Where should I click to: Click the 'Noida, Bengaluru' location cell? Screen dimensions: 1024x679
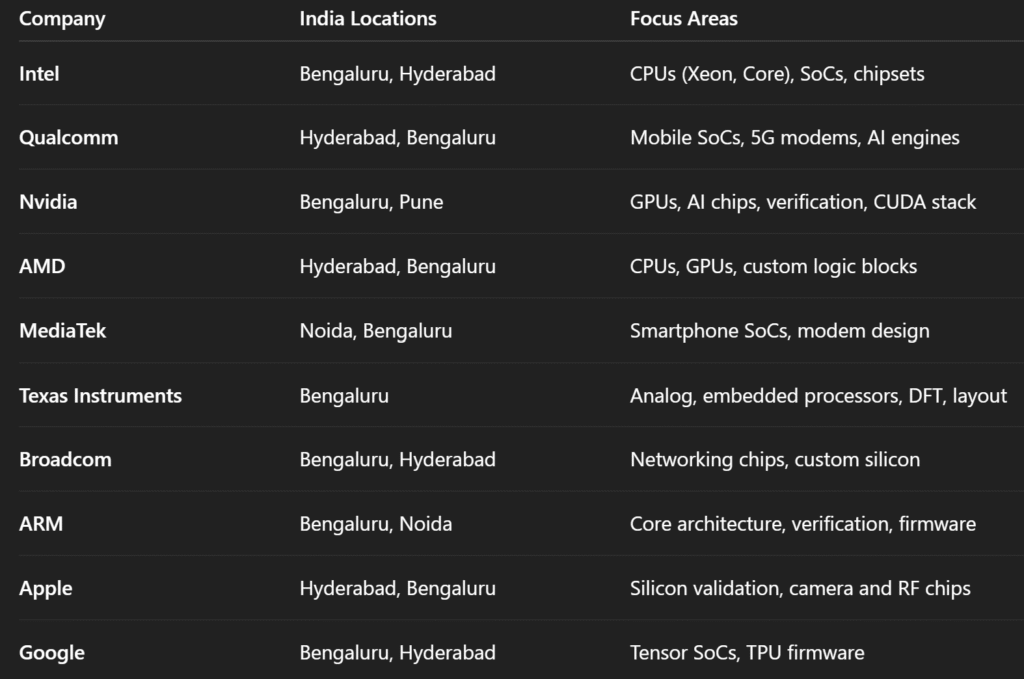pos(376,331)
